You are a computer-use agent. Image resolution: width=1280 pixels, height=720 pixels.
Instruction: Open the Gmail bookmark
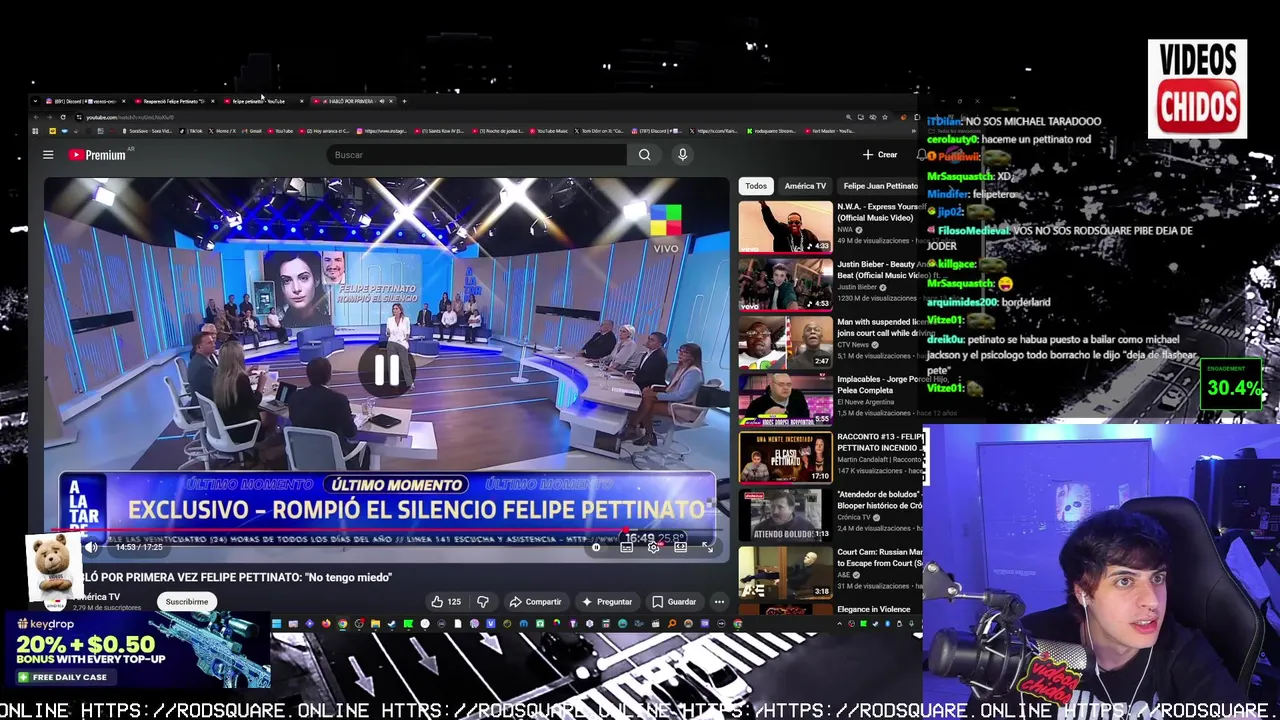252,131
